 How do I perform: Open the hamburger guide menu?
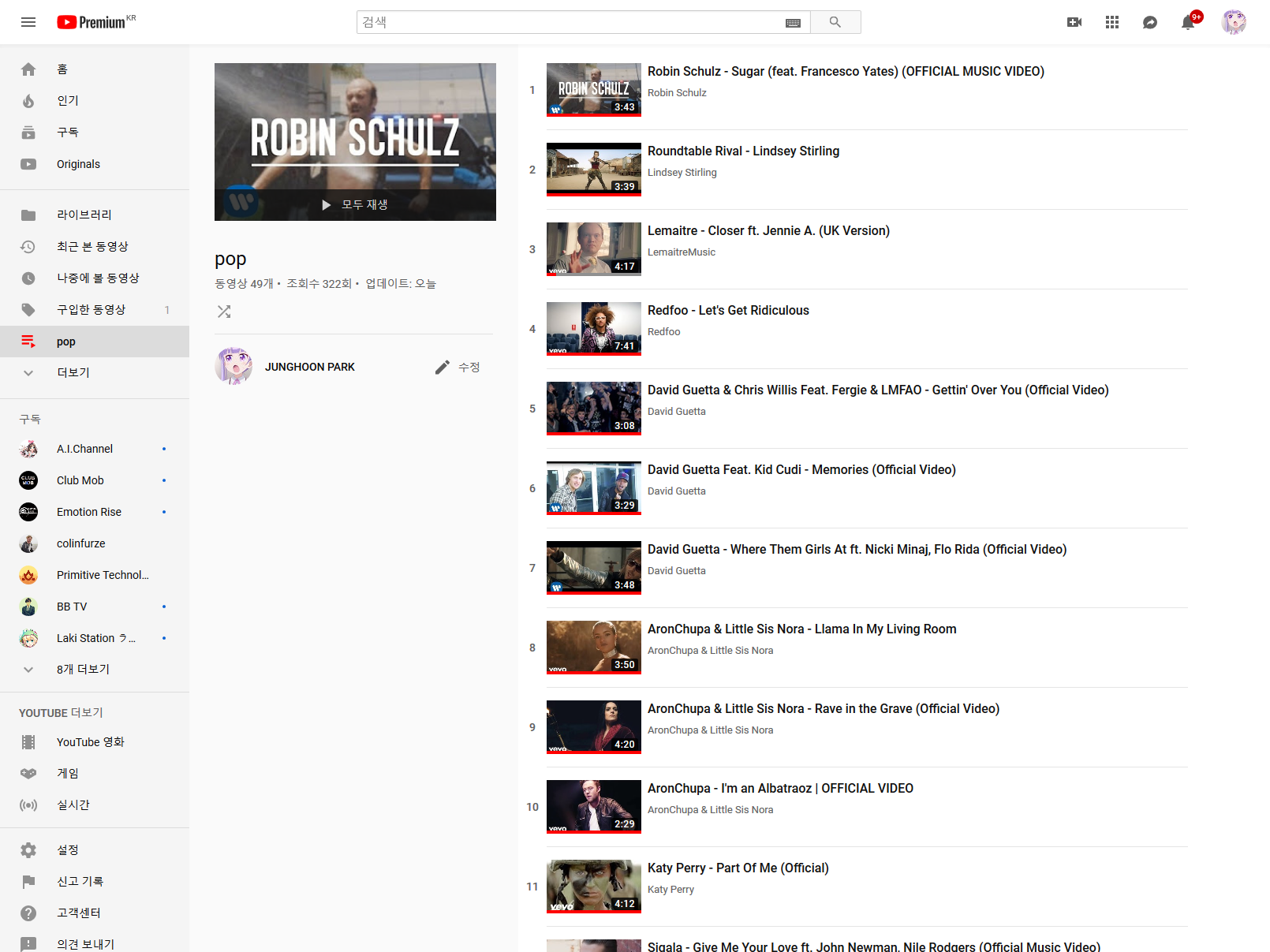[28, 22]
